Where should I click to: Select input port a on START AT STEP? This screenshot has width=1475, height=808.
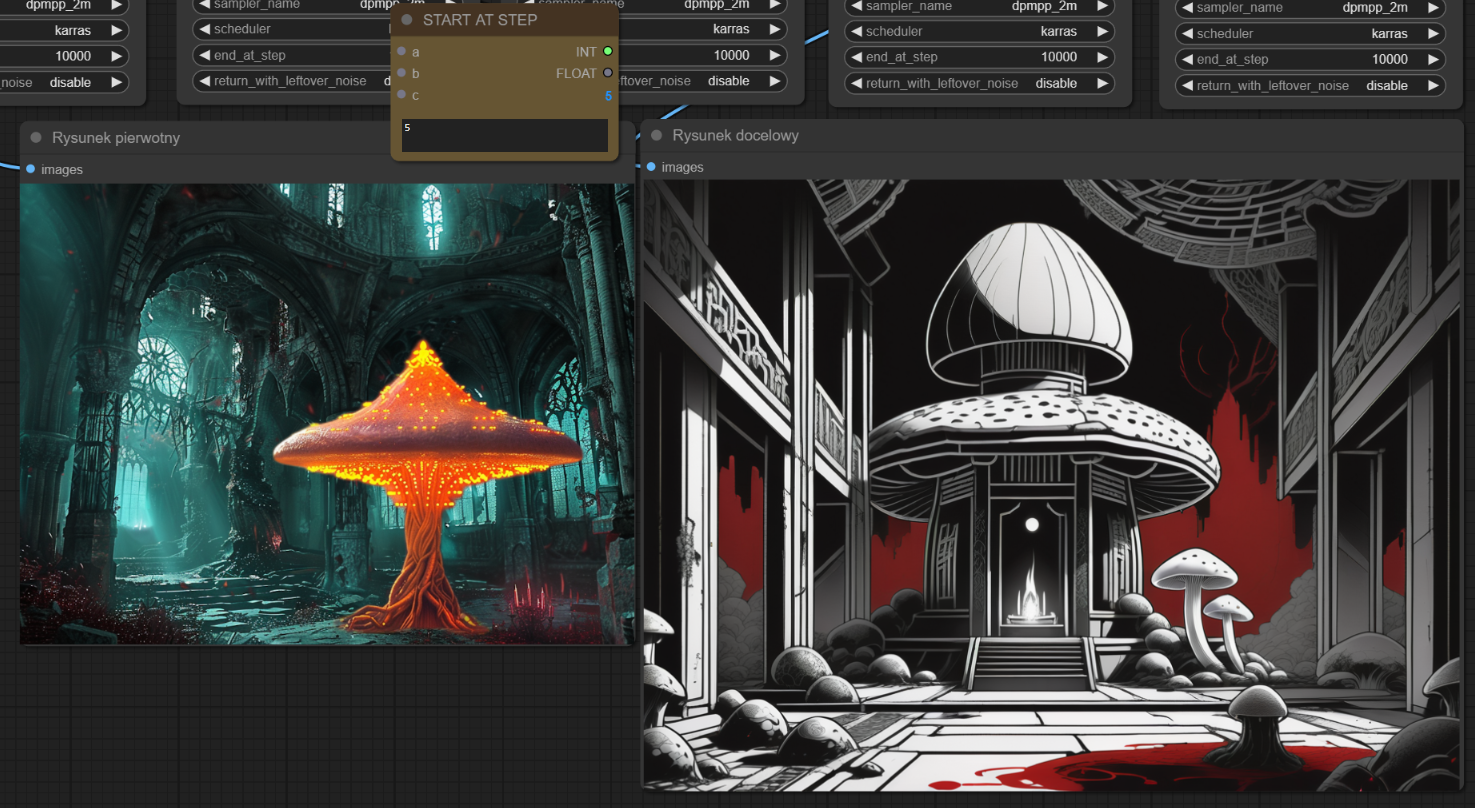point(401,51)
